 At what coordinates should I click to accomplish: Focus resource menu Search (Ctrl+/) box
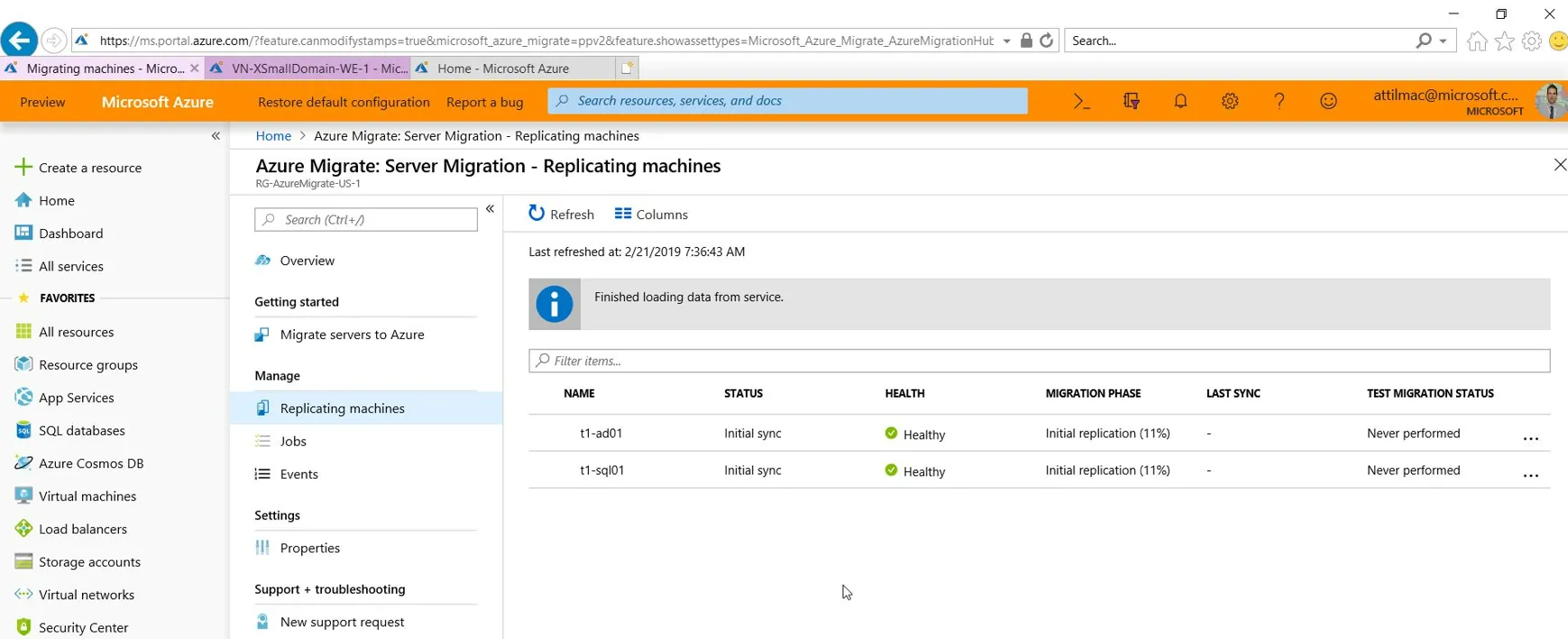click(366, 220)
